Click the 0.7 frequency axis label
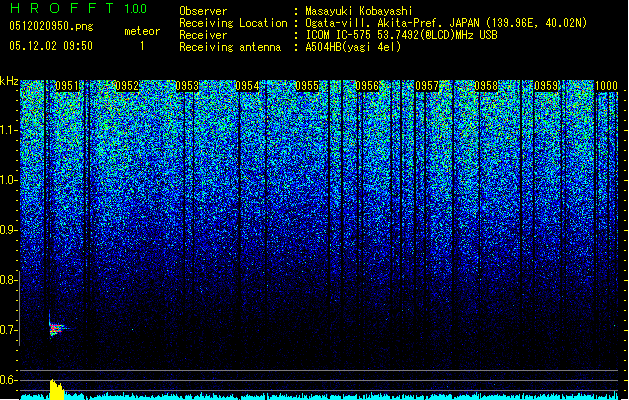Viewport: 629px width, 400px height. pyautogui.click(x=9, y=330)
